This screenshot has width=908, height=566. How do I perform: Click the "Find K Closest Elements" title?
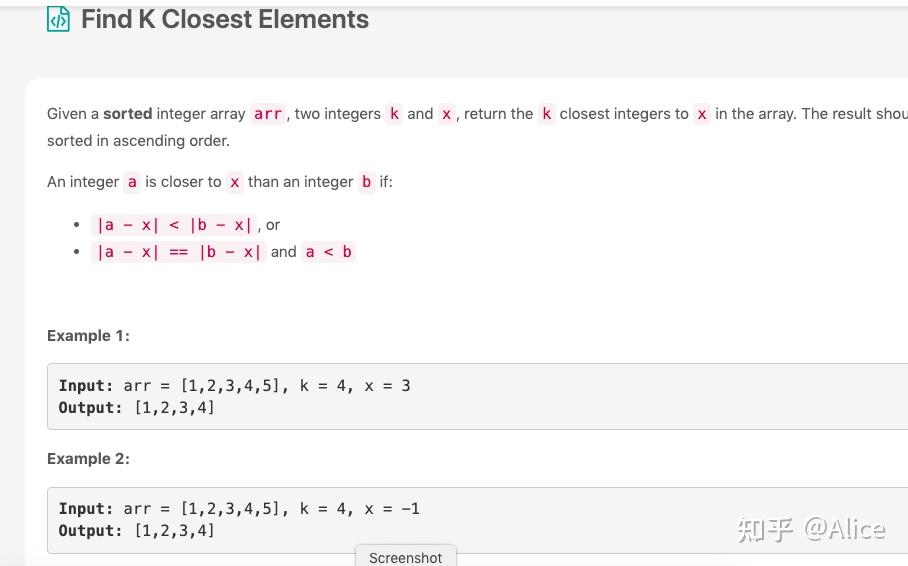[225, 20]
